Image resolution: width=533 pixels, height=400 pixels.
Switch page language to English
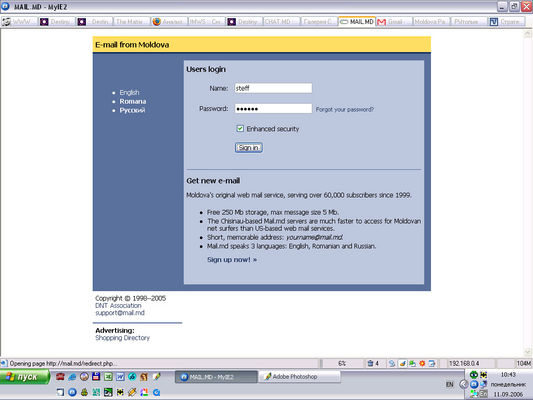(x=129, y=92)
